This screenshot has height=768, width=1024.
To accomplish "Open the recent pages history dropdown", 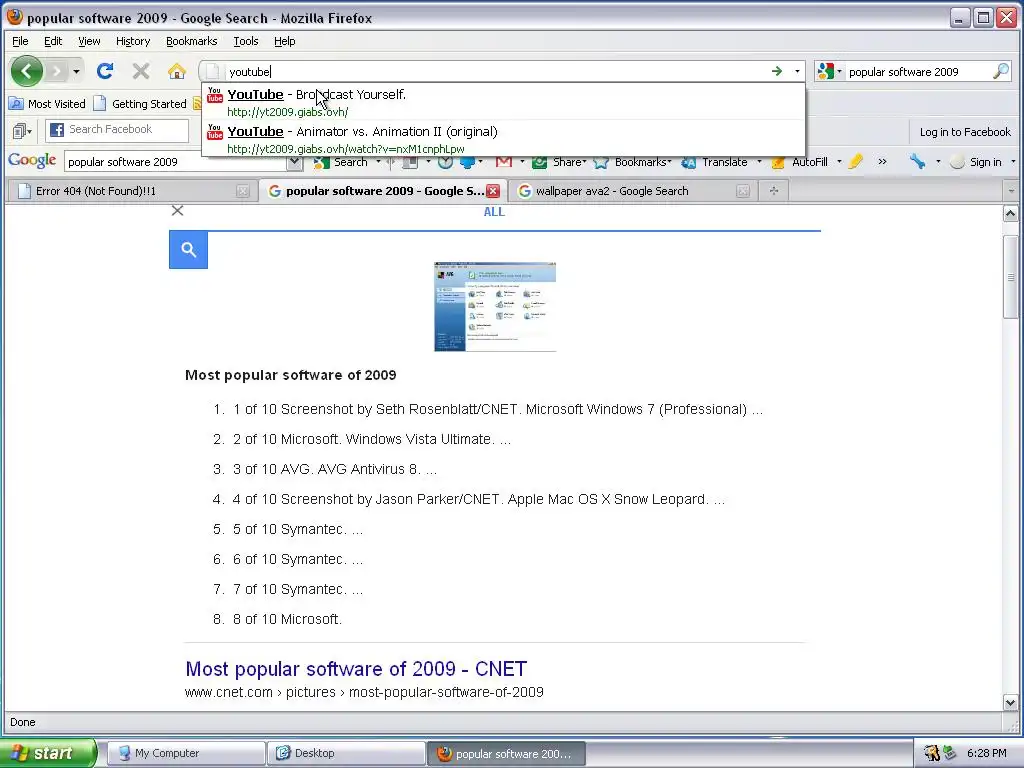I will pos(76,71).
